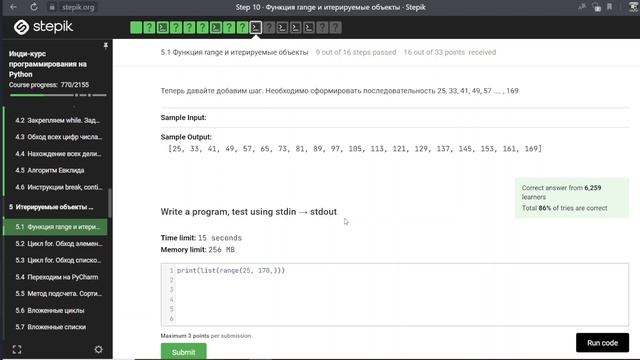Open the fourteenth step gray code square

point(309,27)
